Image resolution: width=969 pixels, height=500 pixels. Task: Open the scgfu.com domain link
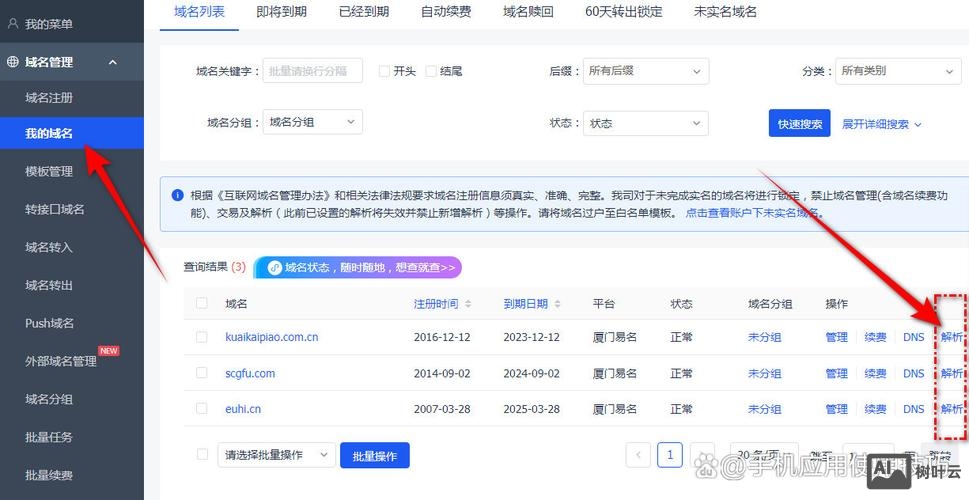pos(250,373)
